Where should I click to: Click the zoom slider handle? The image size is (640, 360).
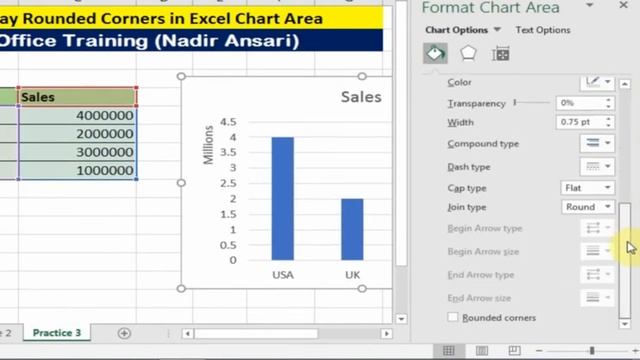point(592,351)
